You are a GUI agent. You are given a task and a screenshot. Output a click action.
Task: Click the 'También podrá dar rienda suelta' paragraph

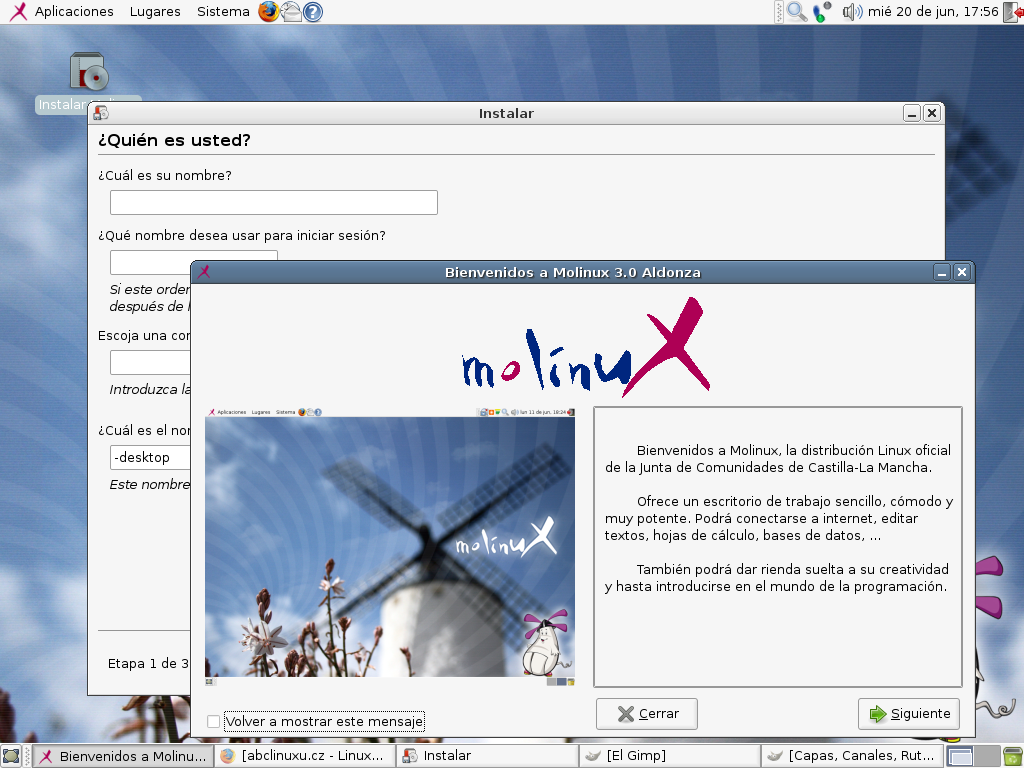point(776,577)
